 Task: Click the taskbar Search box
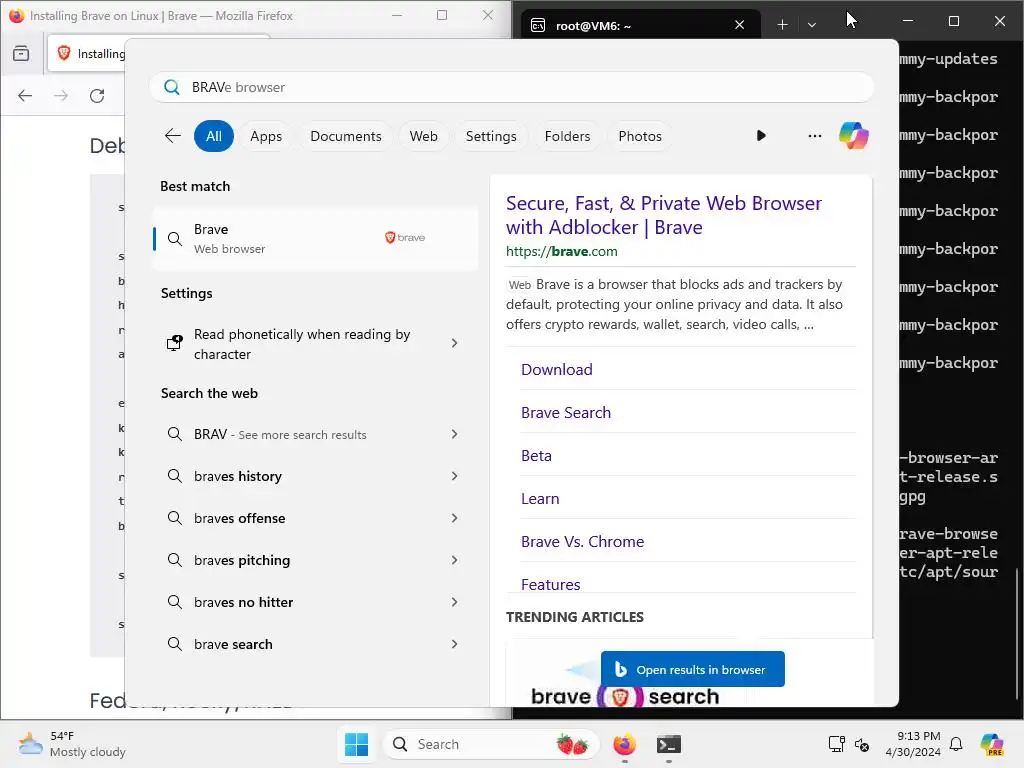[490, 744]
